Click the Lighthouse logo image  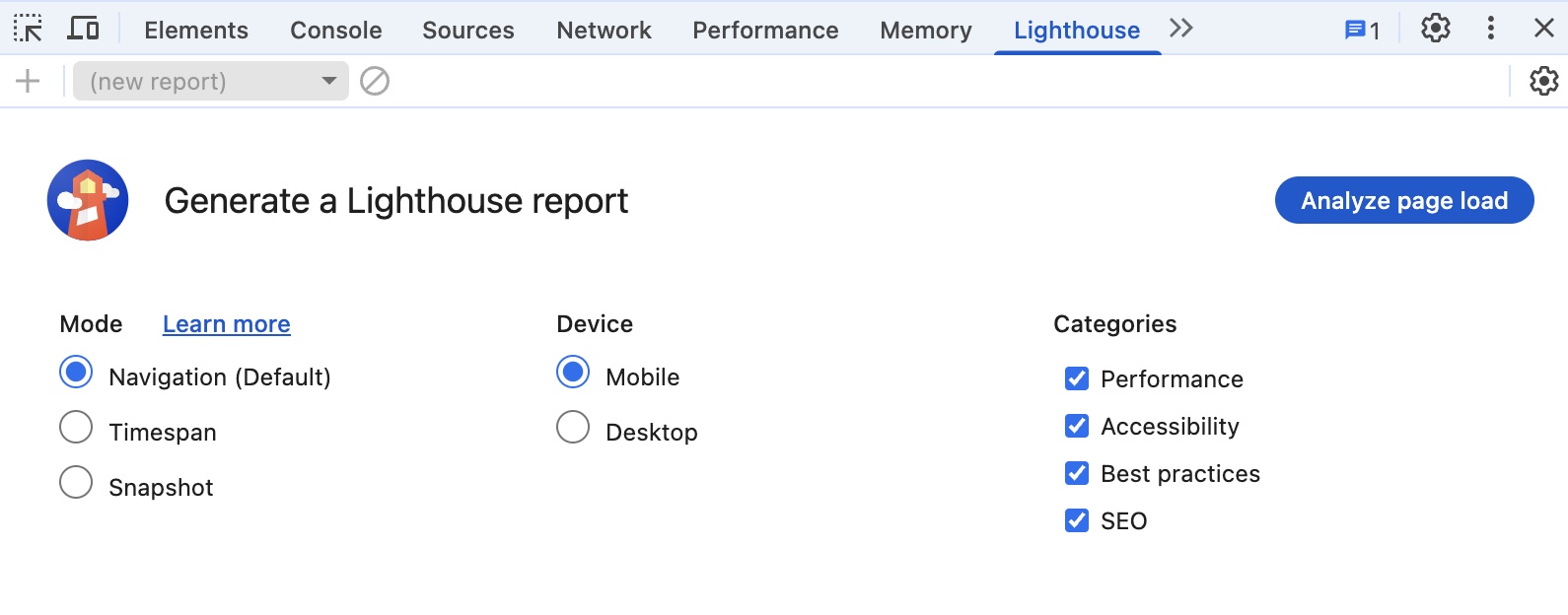[88, 200]
